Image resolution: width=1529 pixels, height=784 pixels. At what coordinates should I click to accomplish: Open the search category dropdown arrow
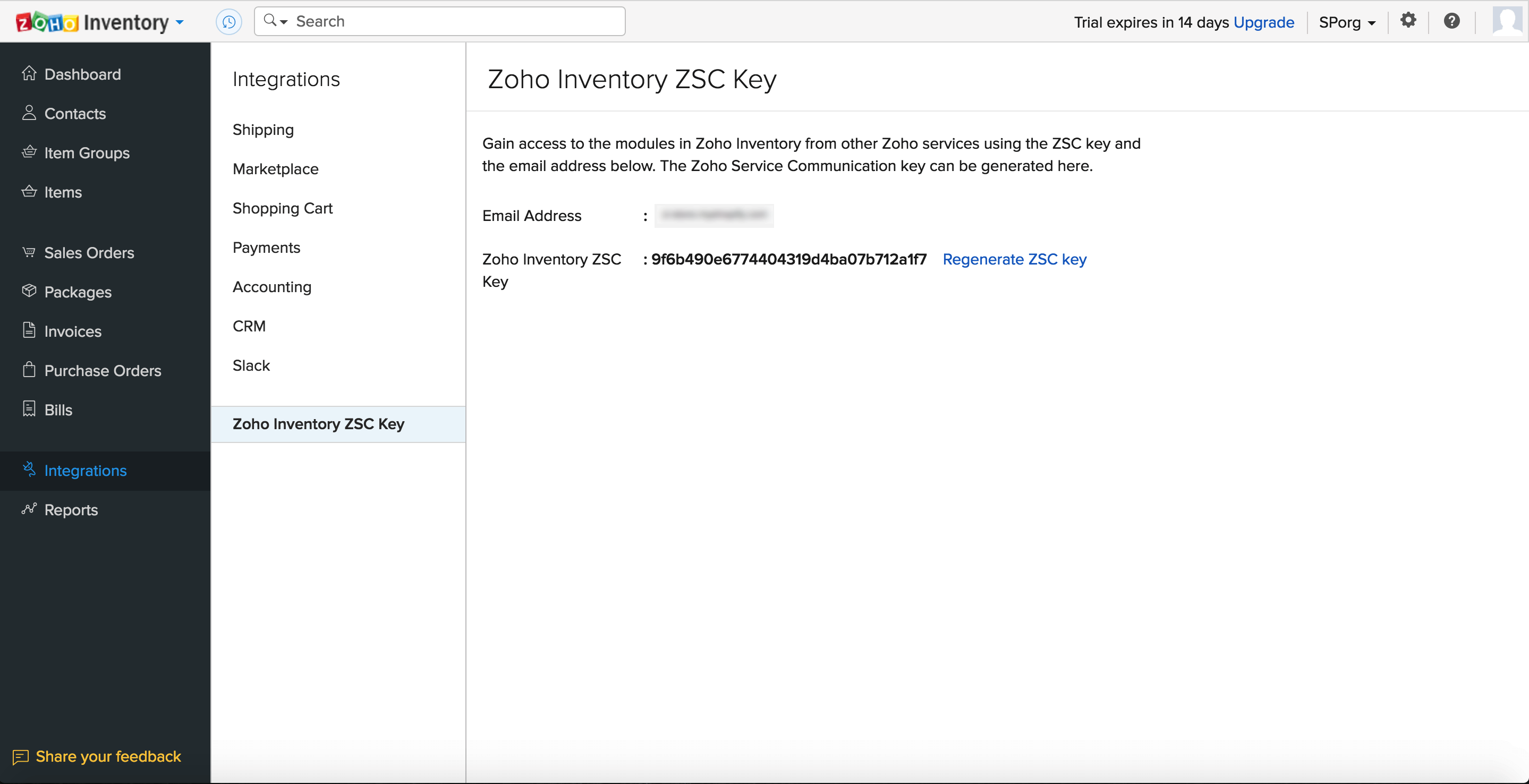(284, 21)
